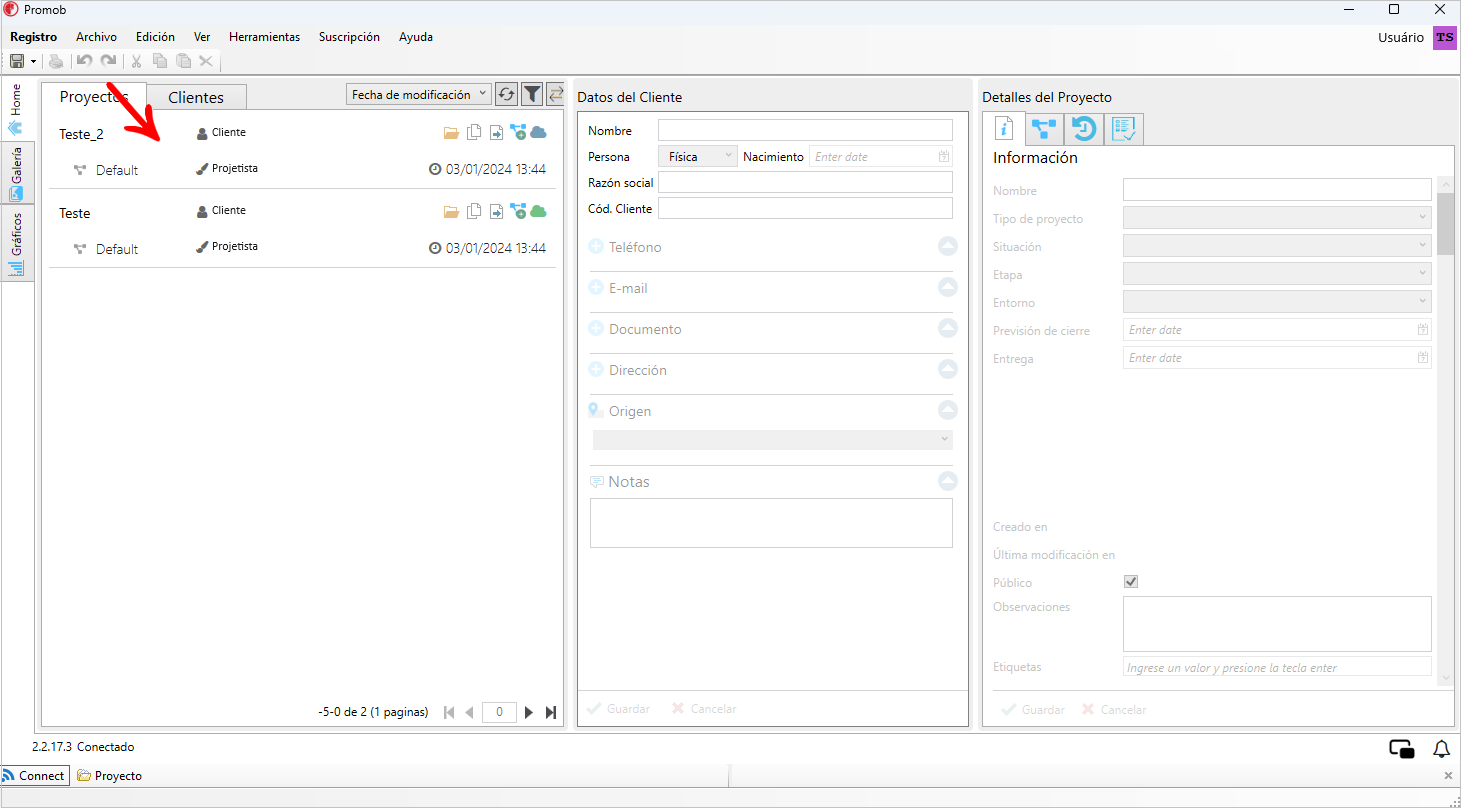Image resolution: width=1461 pixels, height=808 pixels.
Task: Open the Persona Física dropdown
Action: [x=697, y=157]
